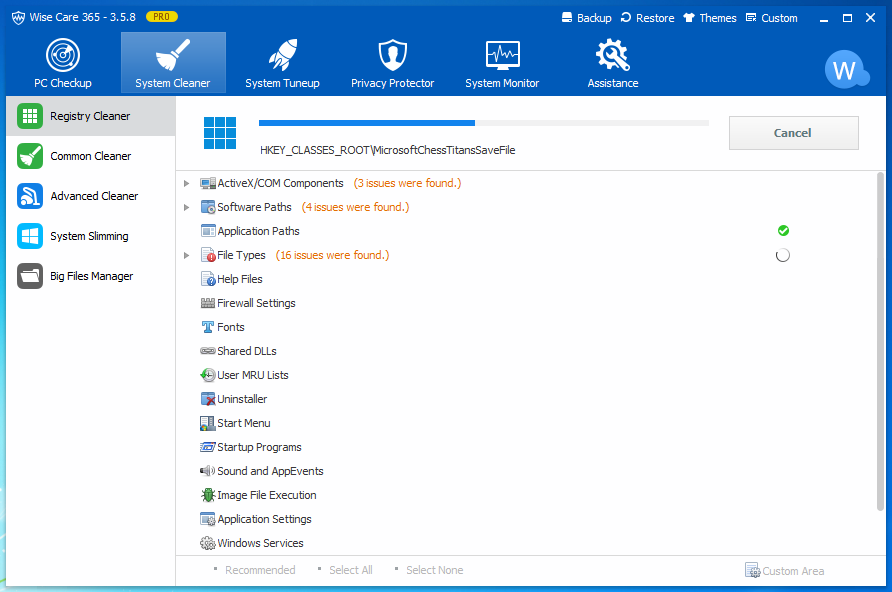Go to Privacy Protector tab

pyautogui.click(x=393, y=63)
